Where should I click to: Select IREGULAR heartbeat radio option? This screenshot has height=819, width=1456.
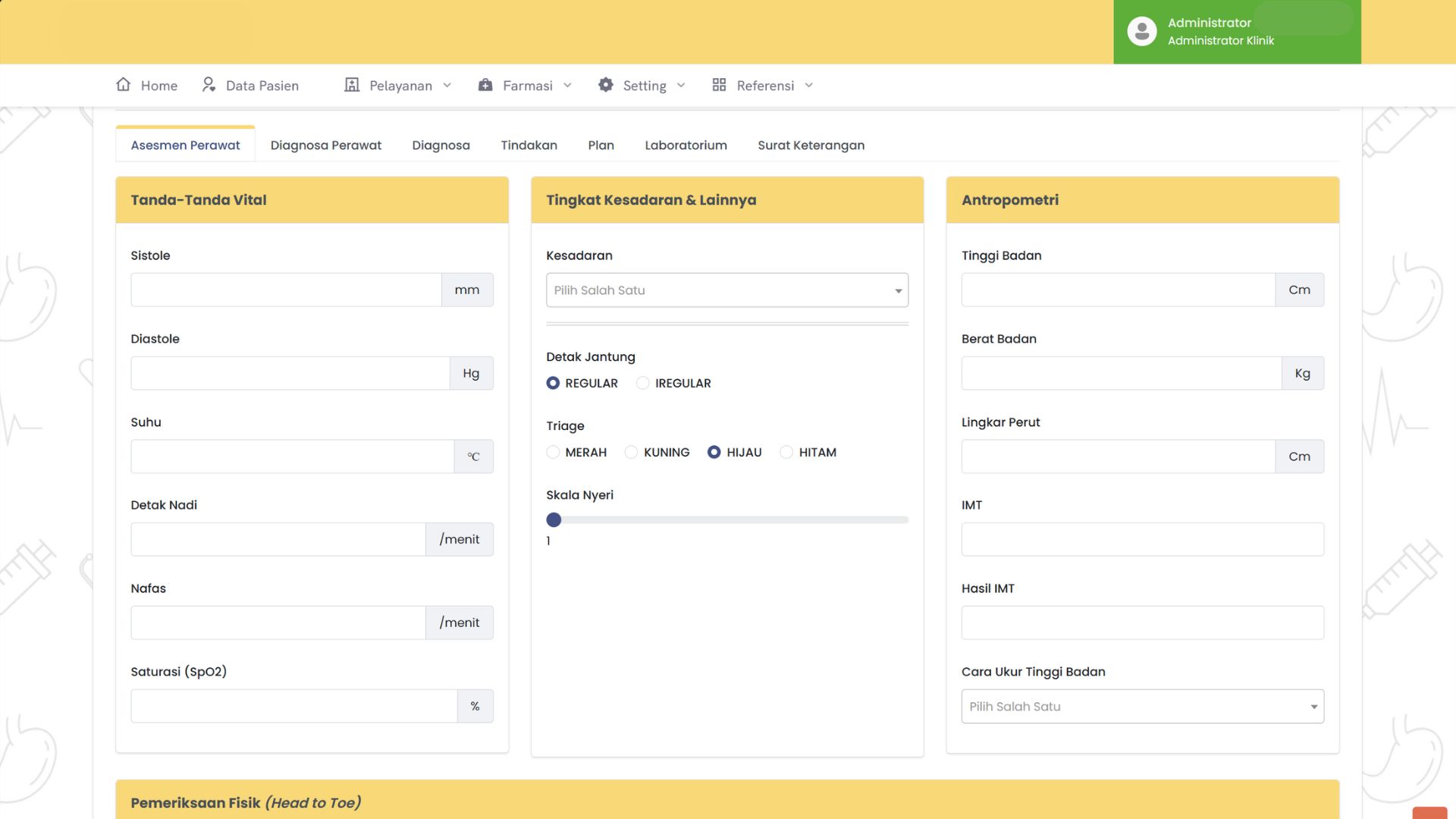(643, 383)
